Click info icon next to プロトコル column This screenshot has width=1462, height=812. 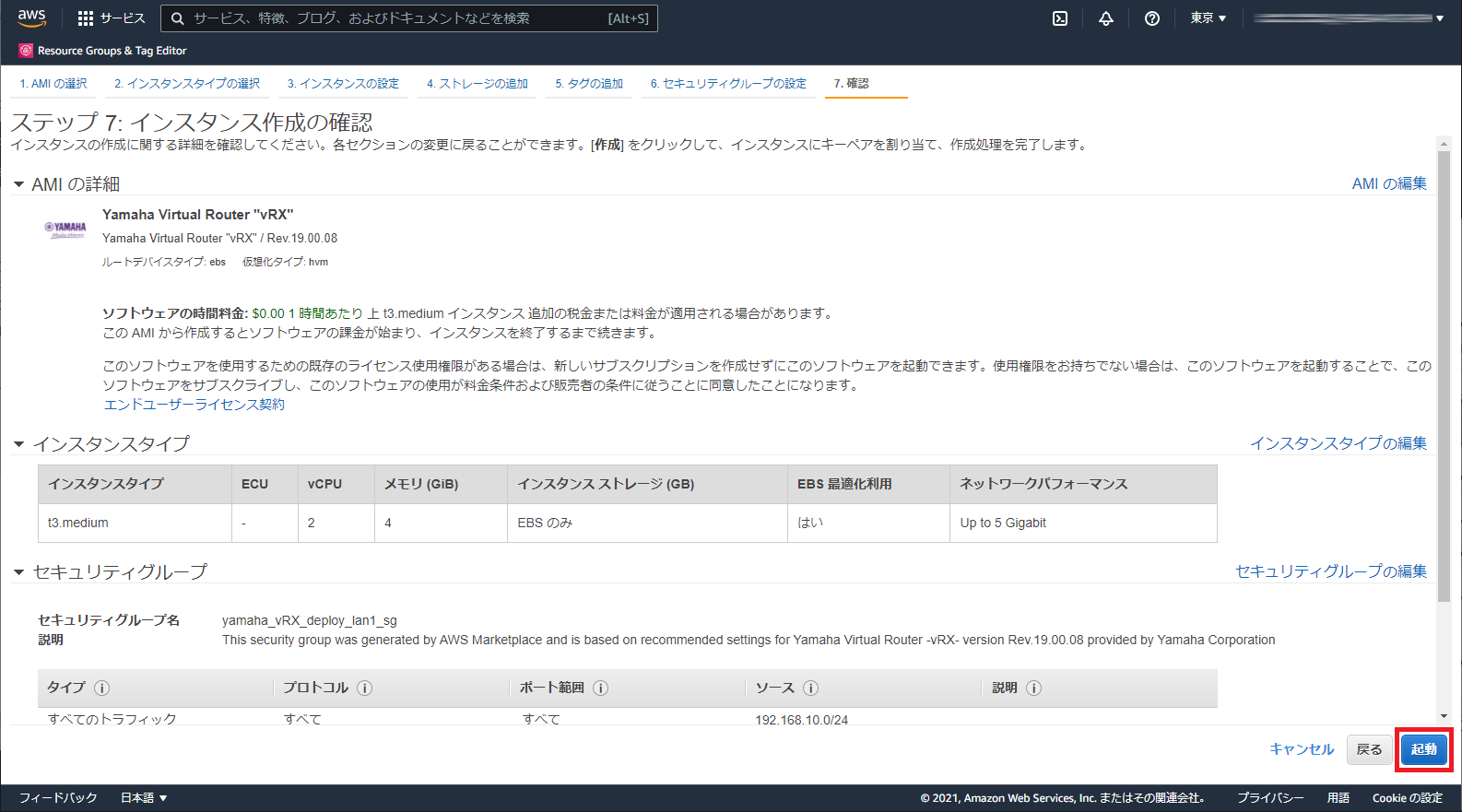(364, 688)
